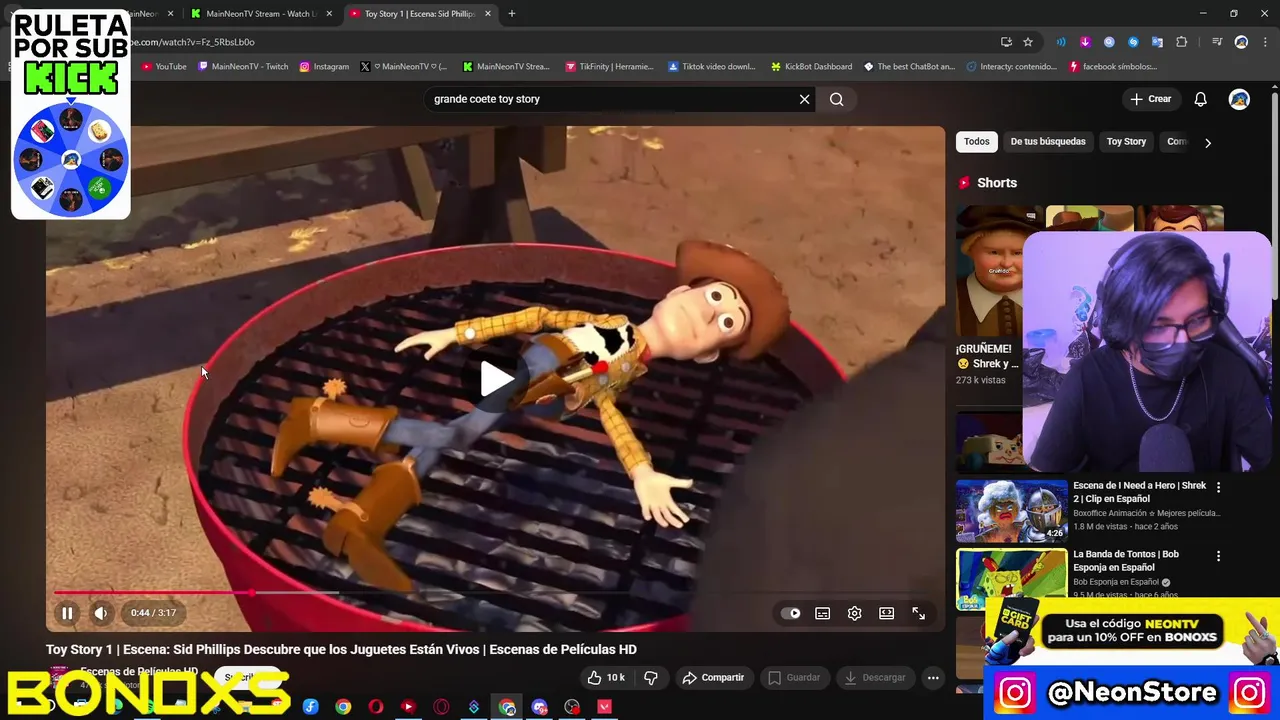The image size is (1280, 720).
Task: Click the install app icon in address bar
Action: click(1006, 42)
